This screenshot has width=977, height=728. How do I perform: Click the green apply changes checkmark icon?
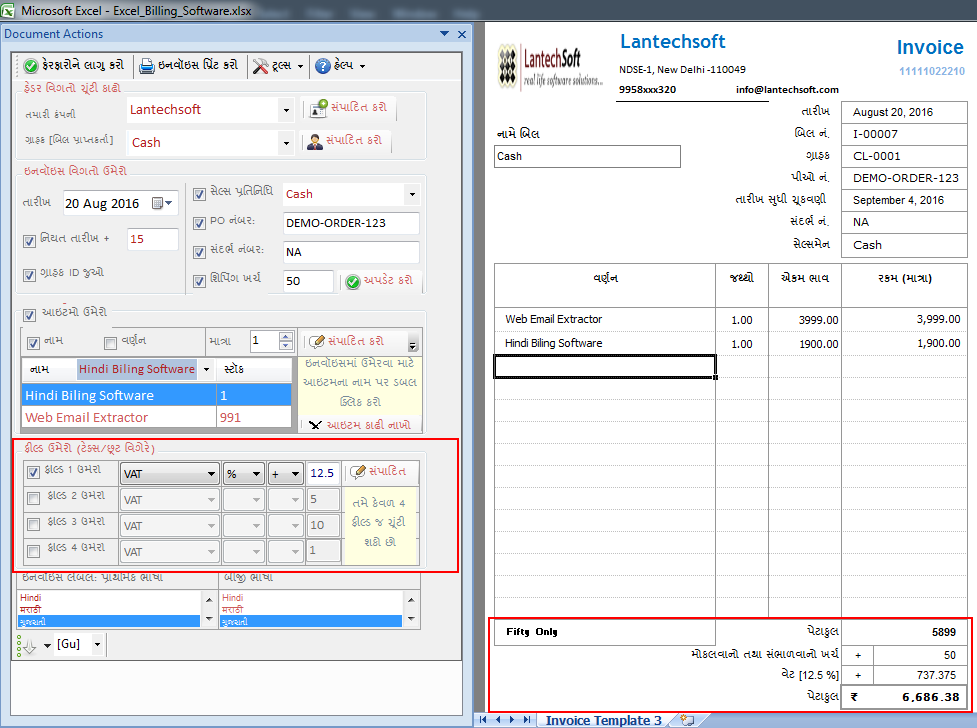[x=31, y=65]
